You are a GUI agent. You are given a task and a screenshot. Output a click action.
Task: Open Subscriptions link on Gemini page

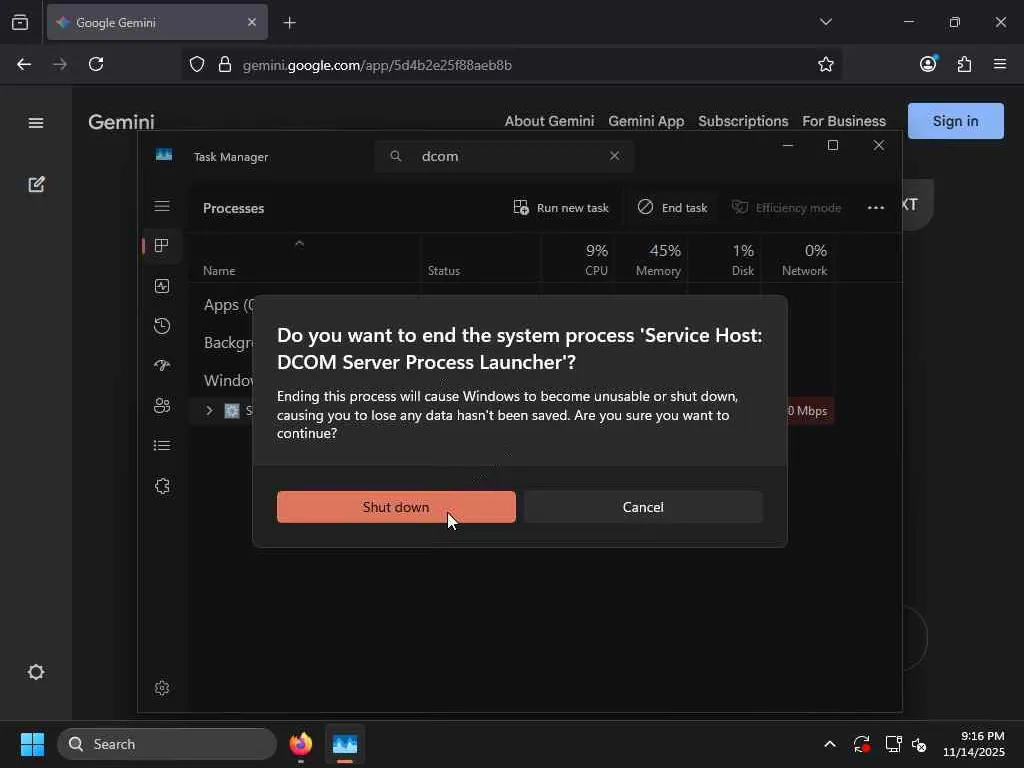(743, 121)
